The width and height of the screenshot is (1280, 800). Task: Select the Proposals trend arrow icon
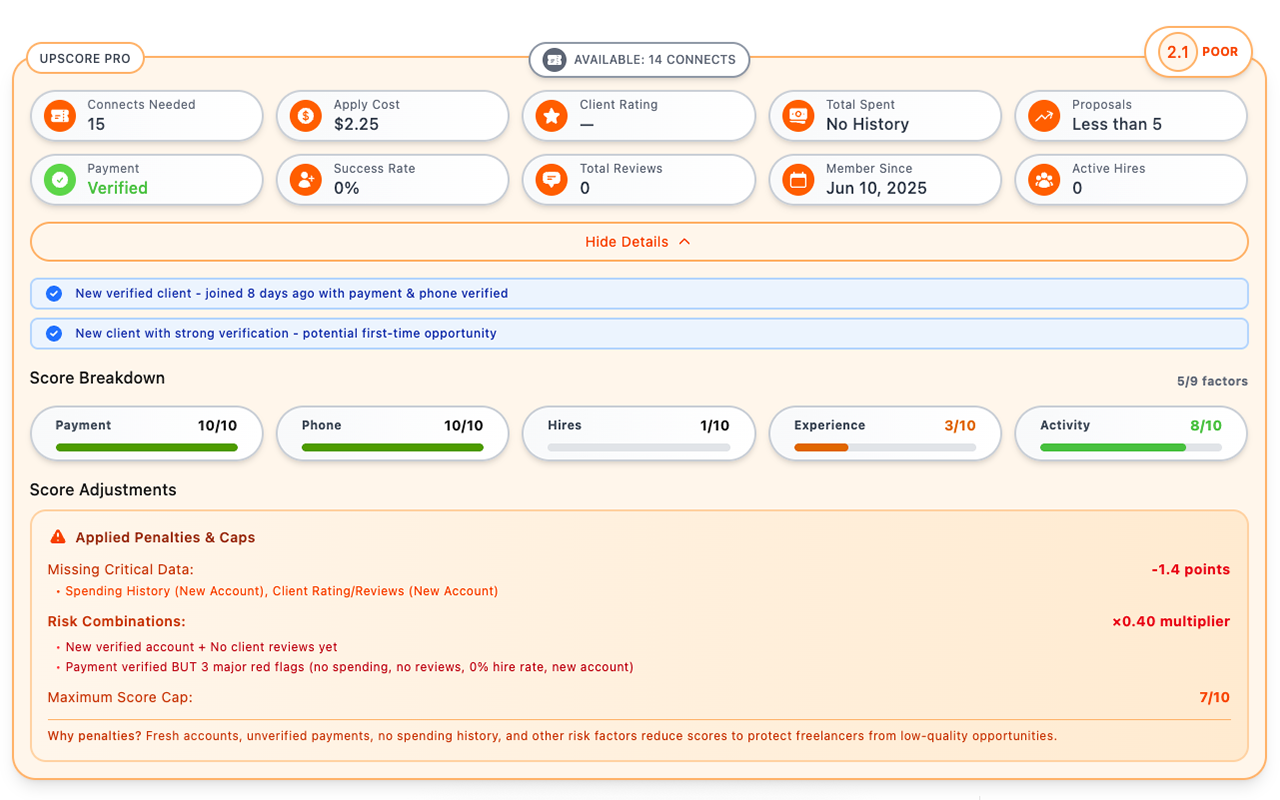click(1042, 116)
